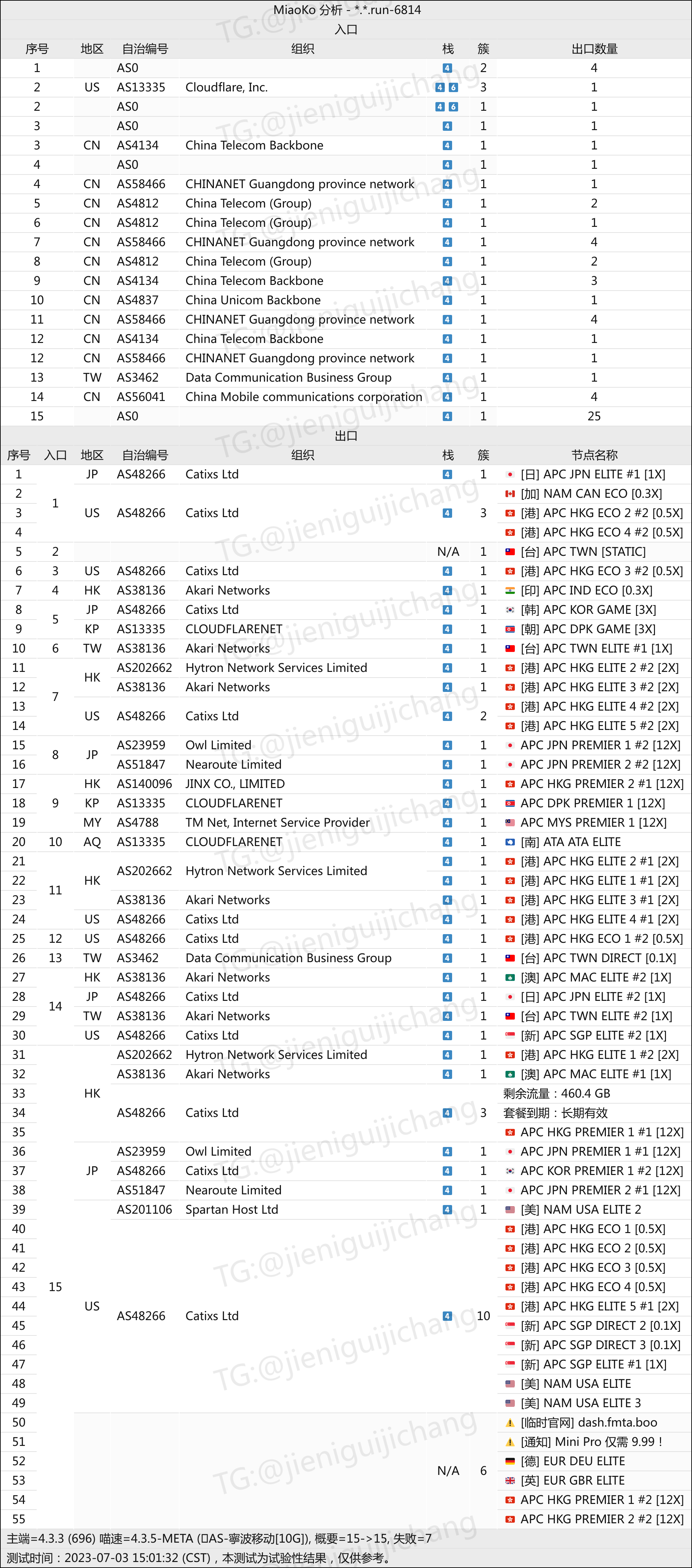
Task: Click the IPv4 badge in China Unicom Backbone row
Action: coord(447,300)
